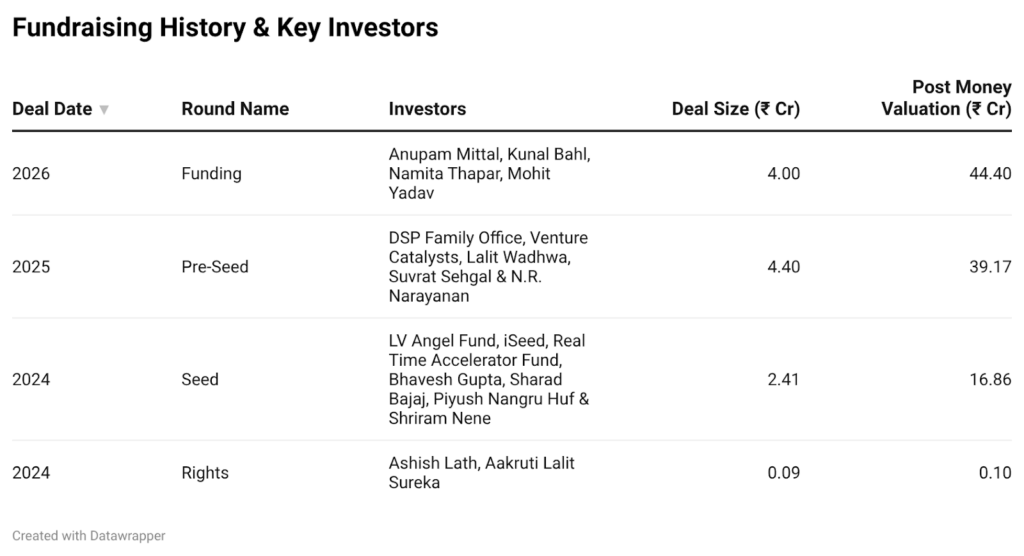Click the DSP Family Office investors cell

click(x=488, y=267)
